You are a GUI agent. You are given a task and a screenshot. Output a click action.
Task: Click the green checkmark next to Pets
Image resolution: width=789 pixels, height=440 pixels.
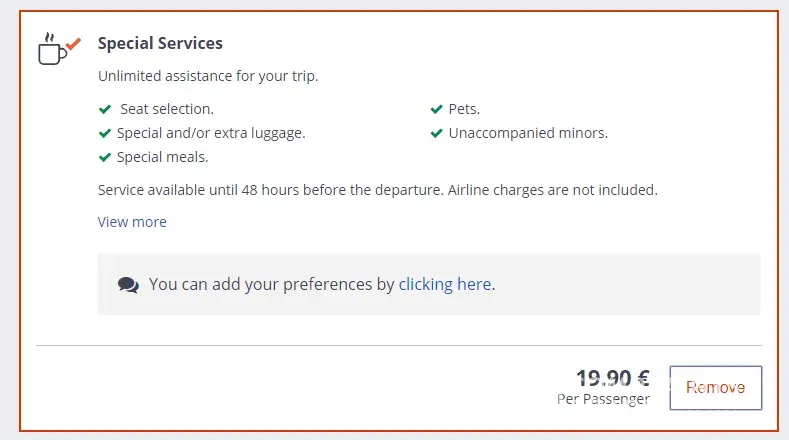point(436,109)
